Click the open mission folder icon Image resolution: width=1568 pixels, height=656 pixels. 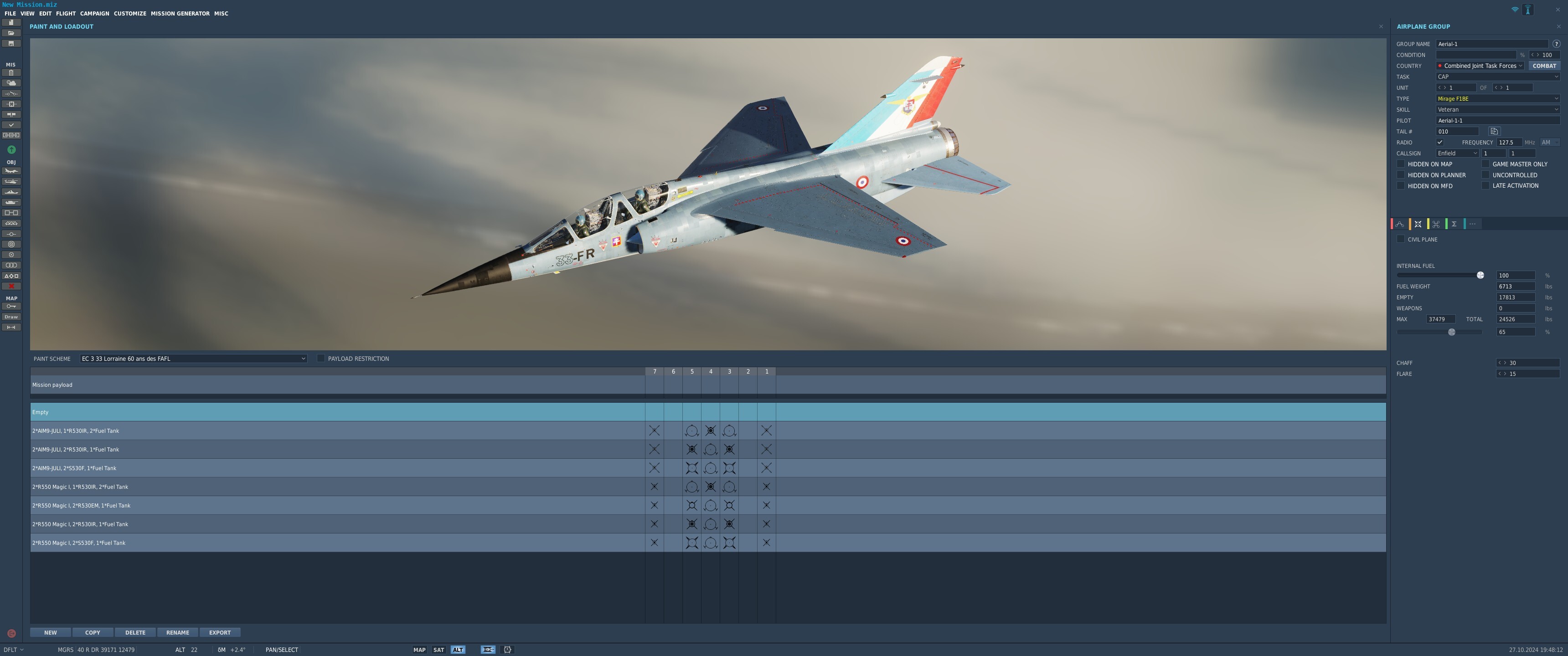11,33
